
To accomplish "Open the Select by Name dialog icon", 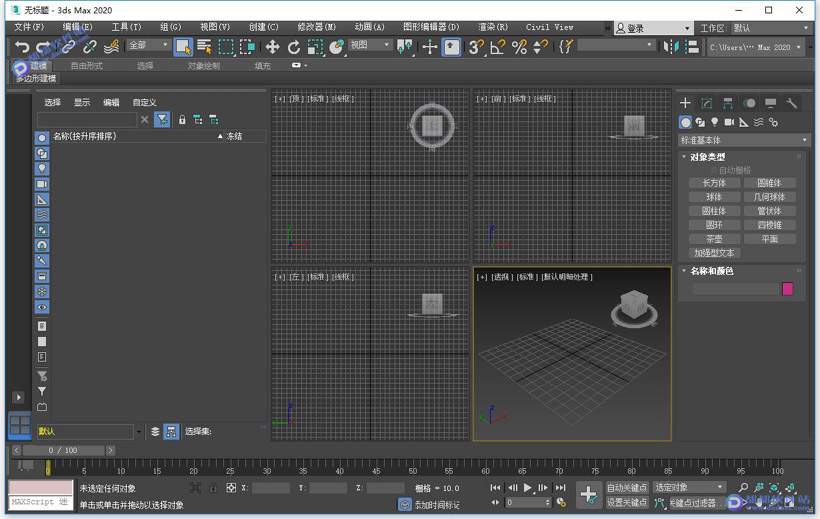I will click(204, 47).
